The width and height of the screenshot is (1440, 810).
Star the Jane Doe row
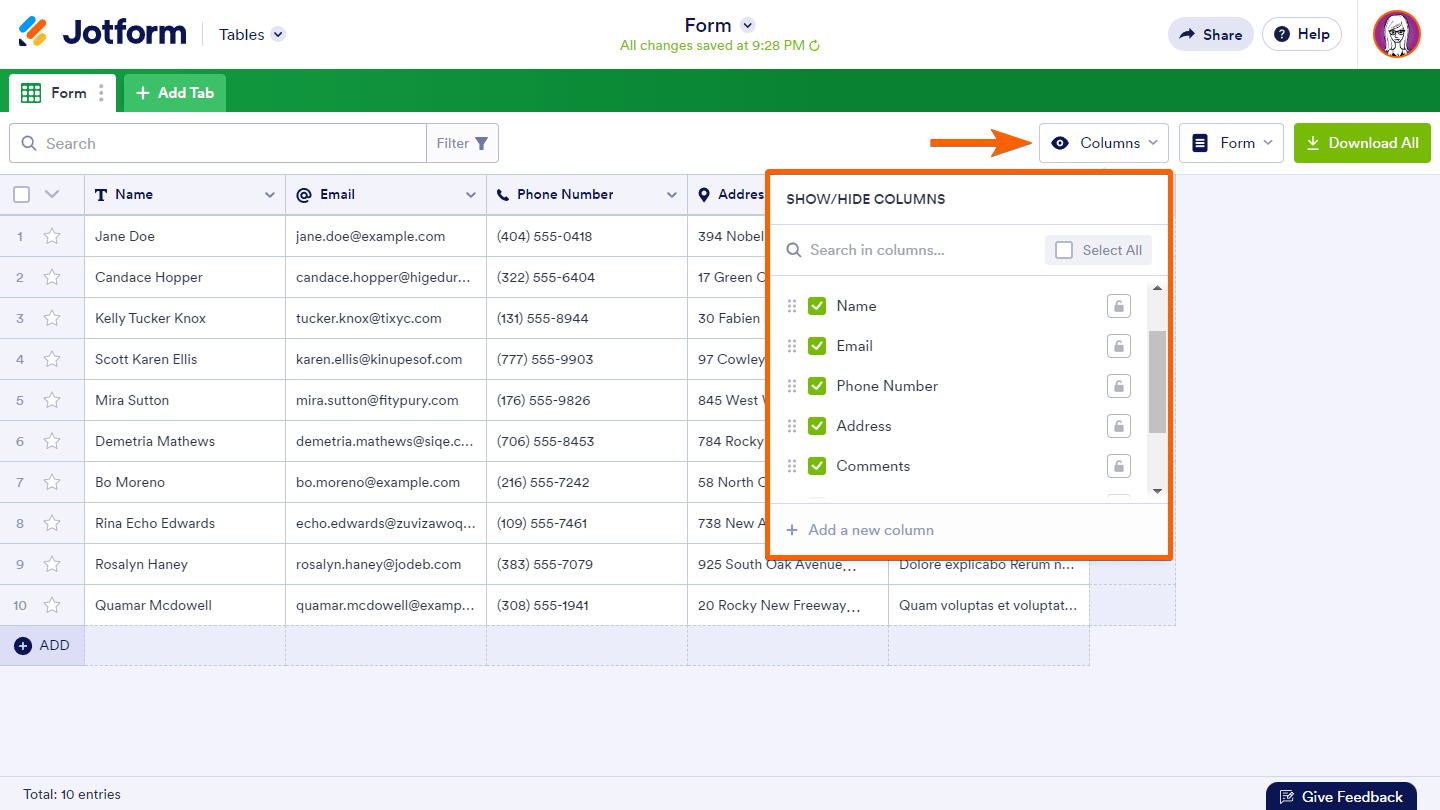click(x=52, y=237)
